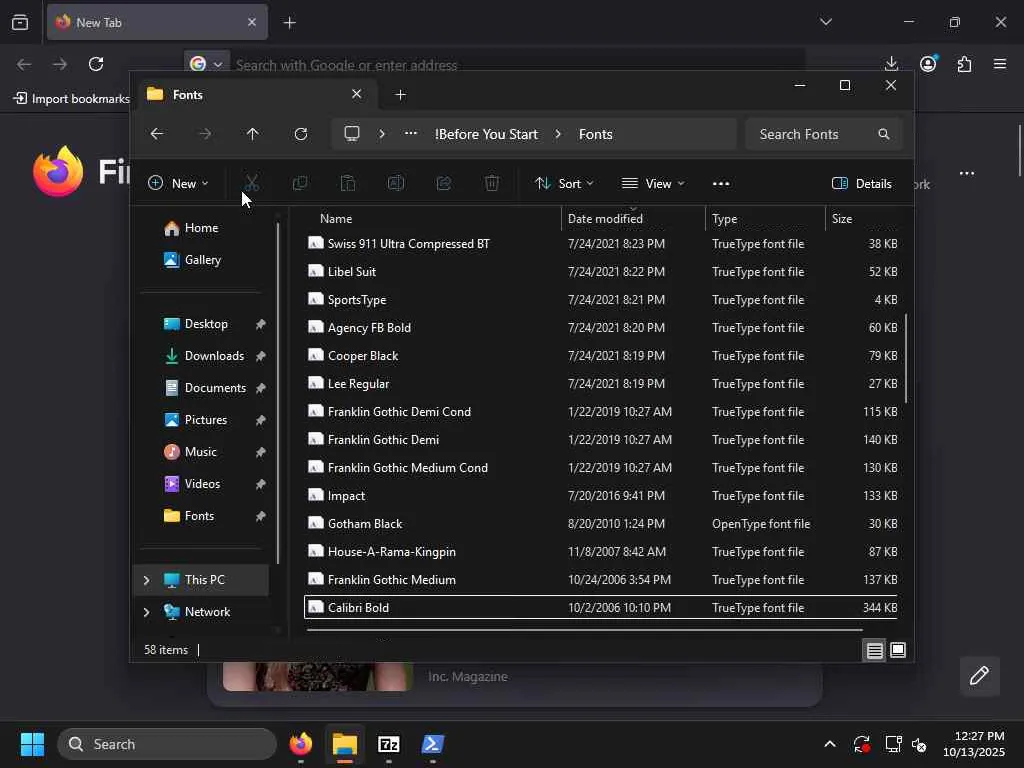This screenshot has width=1024, height=768.
Task: Click the See more ellipsis in toolbar
Action: coord(720,183)
